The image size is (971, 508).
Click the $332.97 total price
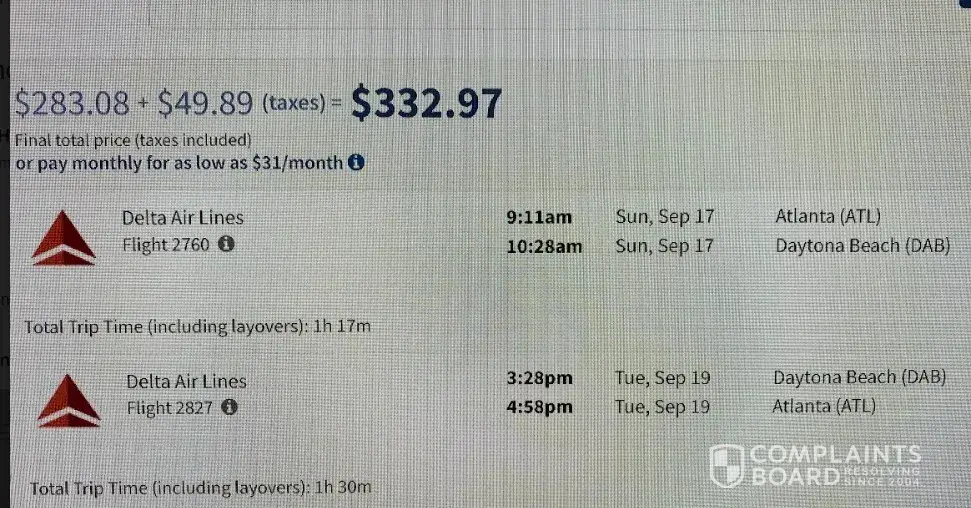point(426,103)
